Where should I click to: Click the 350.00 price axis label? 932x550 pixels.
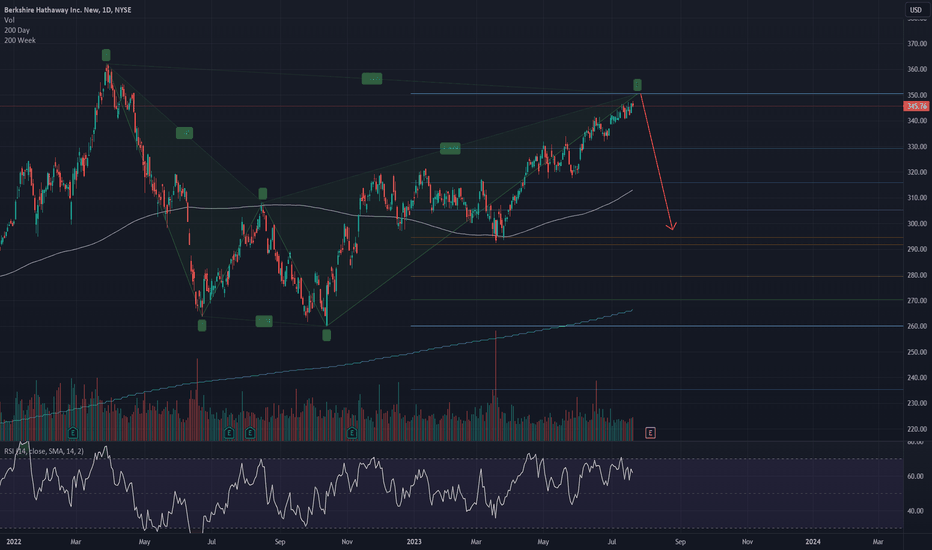(x=917, y=95)
